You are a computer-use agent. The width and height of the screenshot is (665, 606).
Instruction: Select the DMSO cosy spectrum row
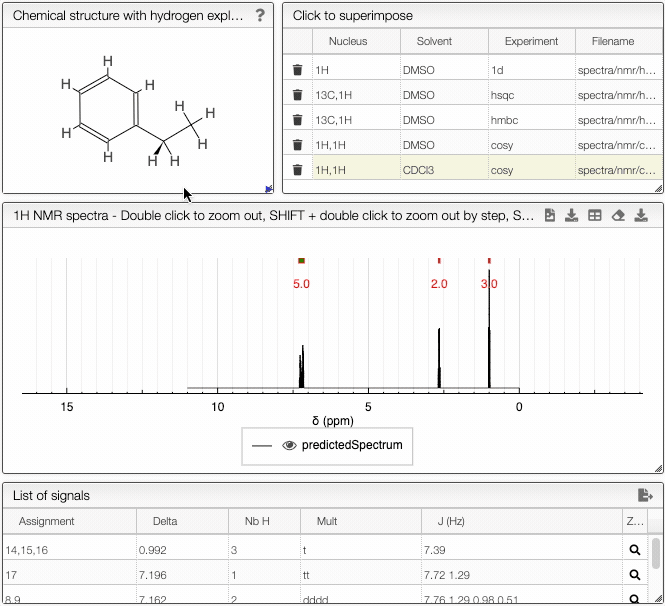tap(470, 145)
